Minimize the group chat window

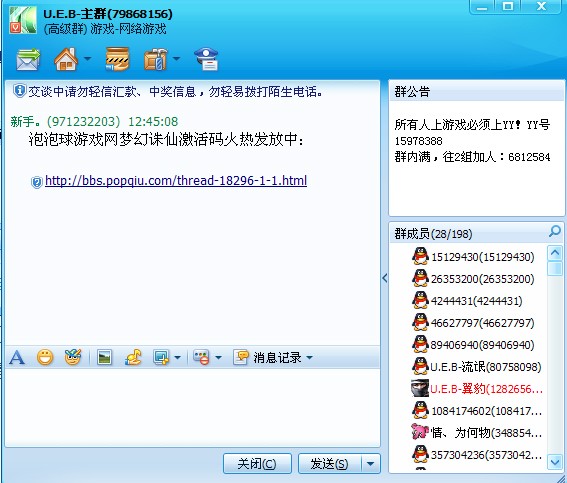click(482, 7)
